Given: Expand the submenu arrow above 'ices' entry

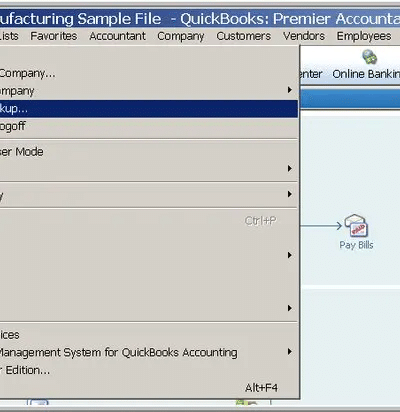Looking at the screenshot, I should [x=290, y=308].
